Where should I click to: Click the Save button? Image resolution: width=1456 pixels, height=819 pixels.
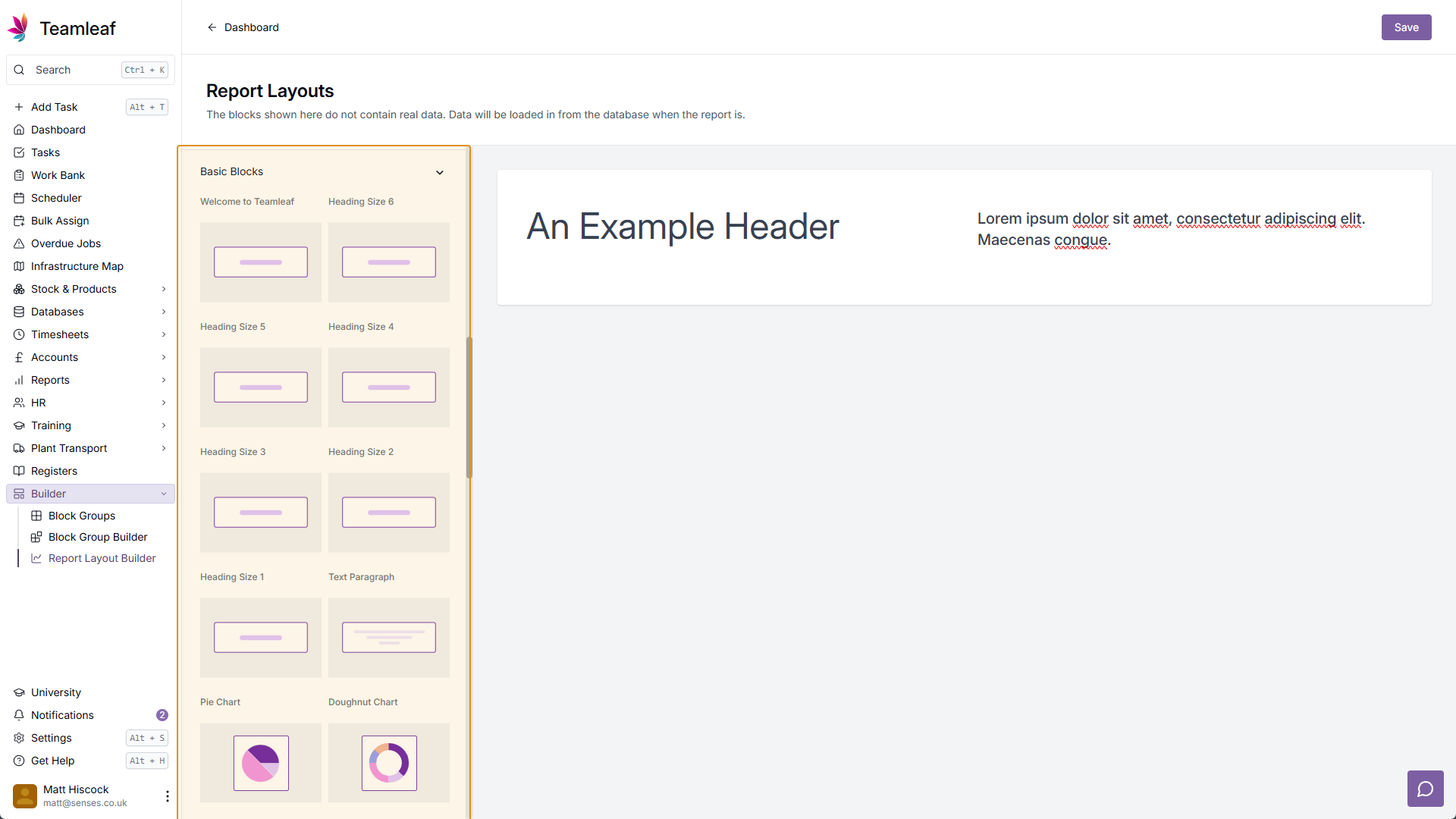[1406, 27]
